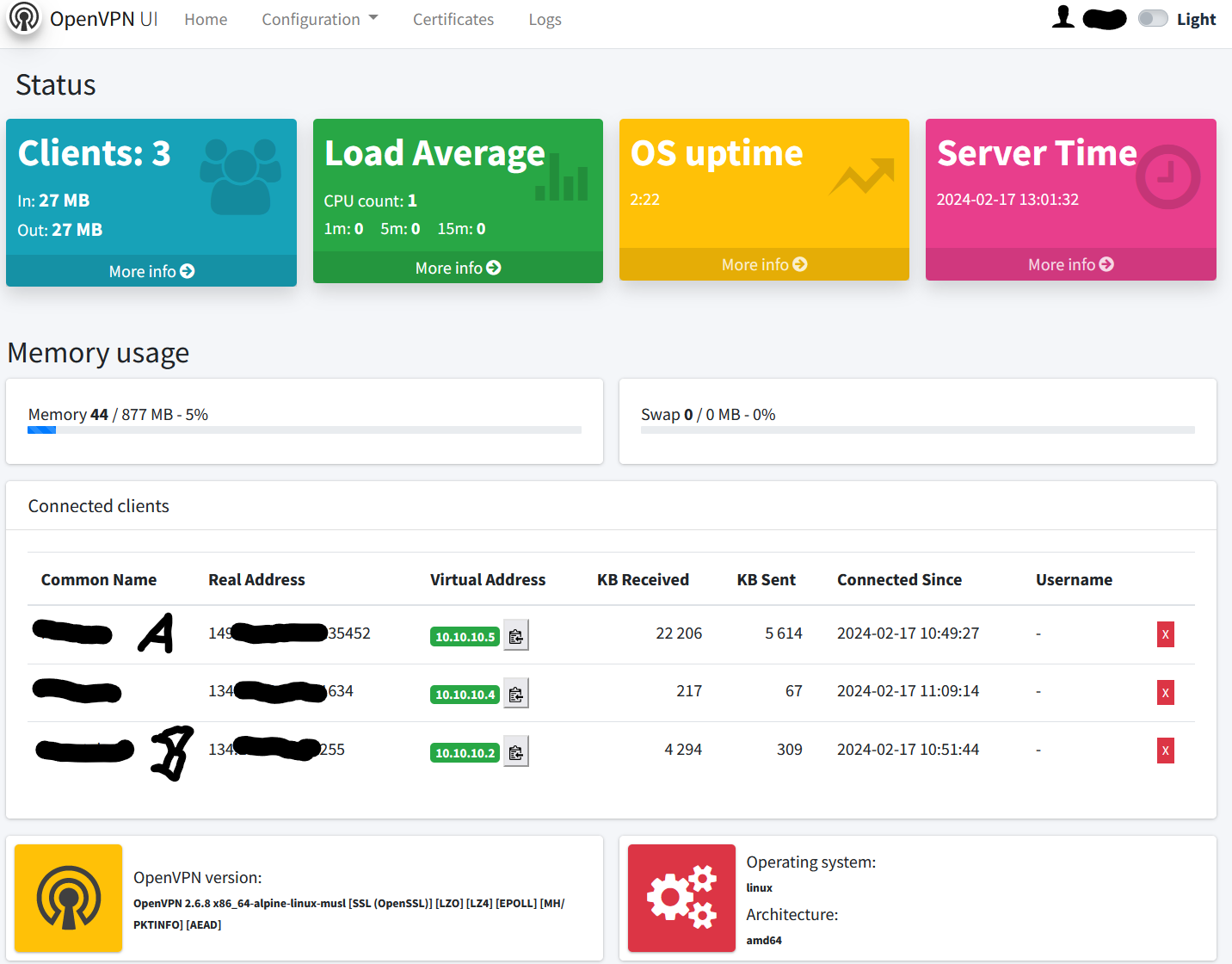1232x964 pixels.
Task: Click the Real Address column header
Action: [x=256, y=579]
